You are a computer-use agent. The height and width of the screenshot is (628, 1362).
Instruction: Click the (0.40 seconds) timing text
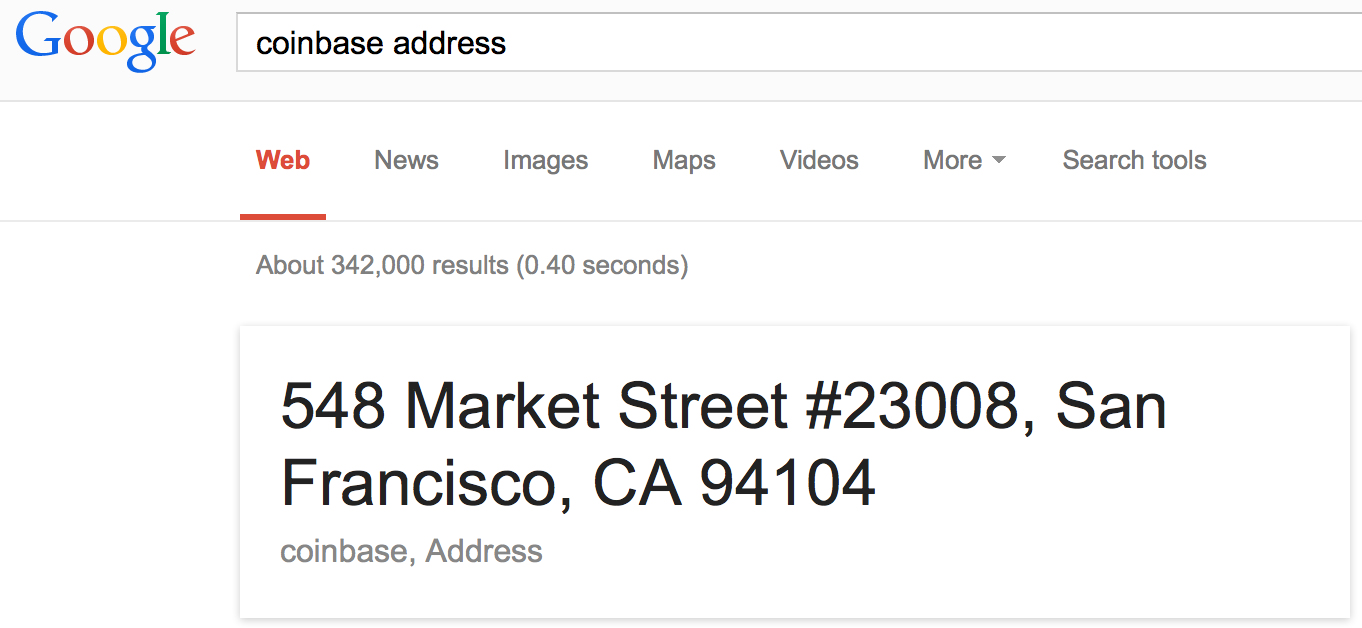[602, 265]
